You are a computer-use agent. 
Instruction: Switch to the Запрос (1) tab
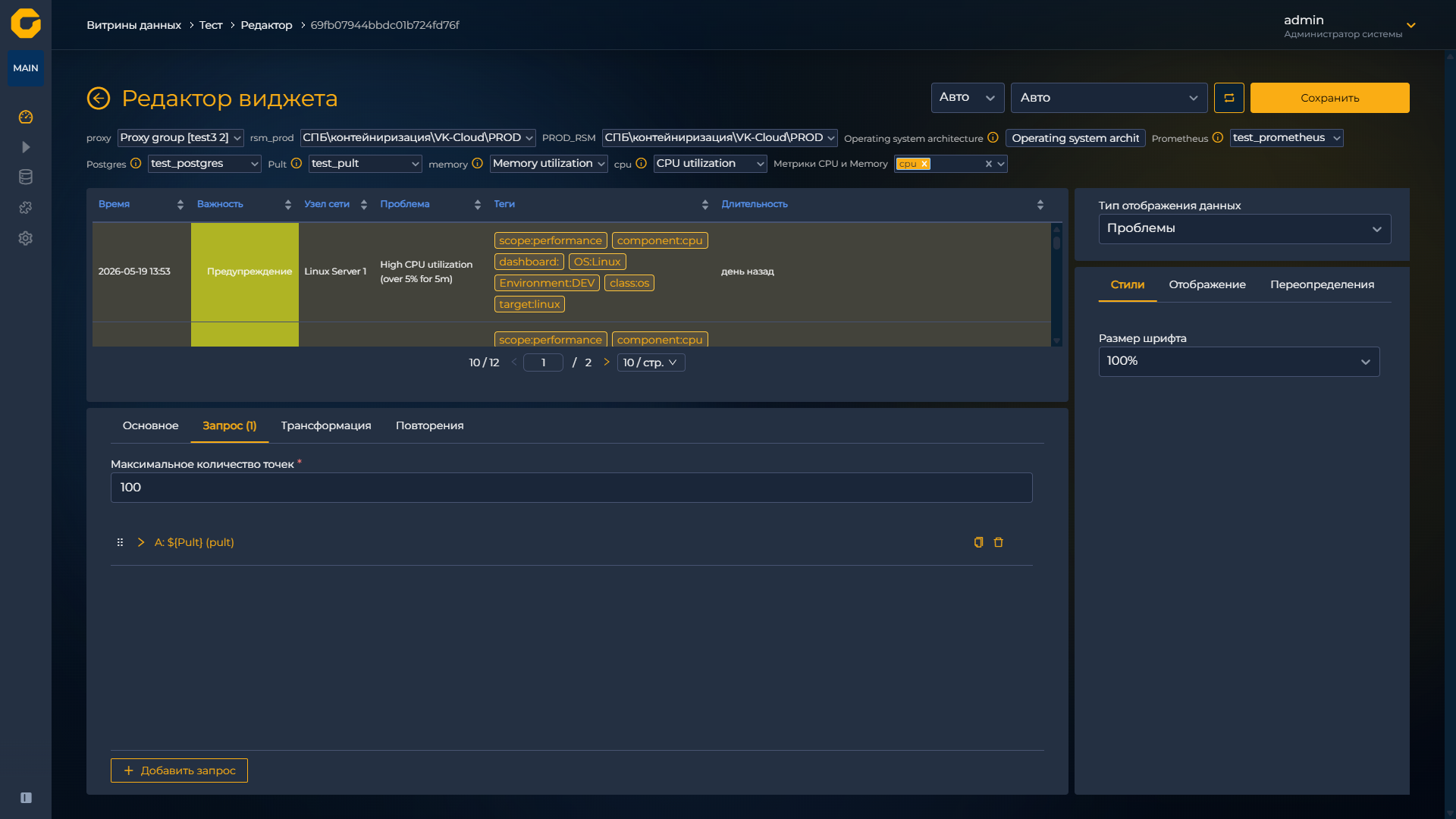[x=230, y=425]
